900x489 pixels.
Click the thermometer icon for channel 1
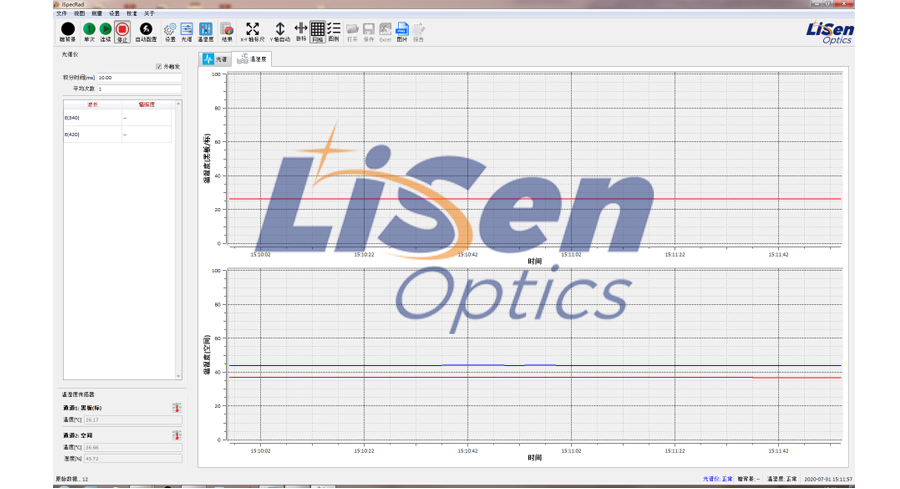tap(177, 408)
